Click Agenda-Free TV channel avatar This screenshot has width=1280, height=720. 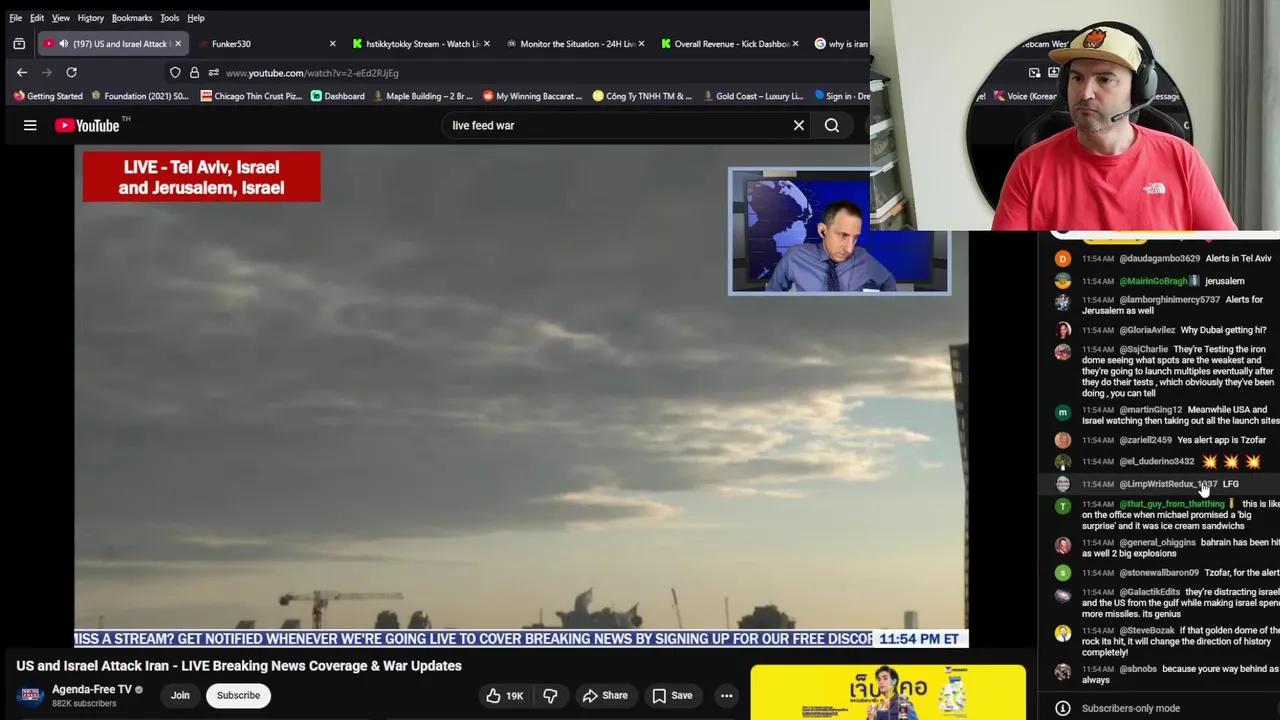(30, 695)
